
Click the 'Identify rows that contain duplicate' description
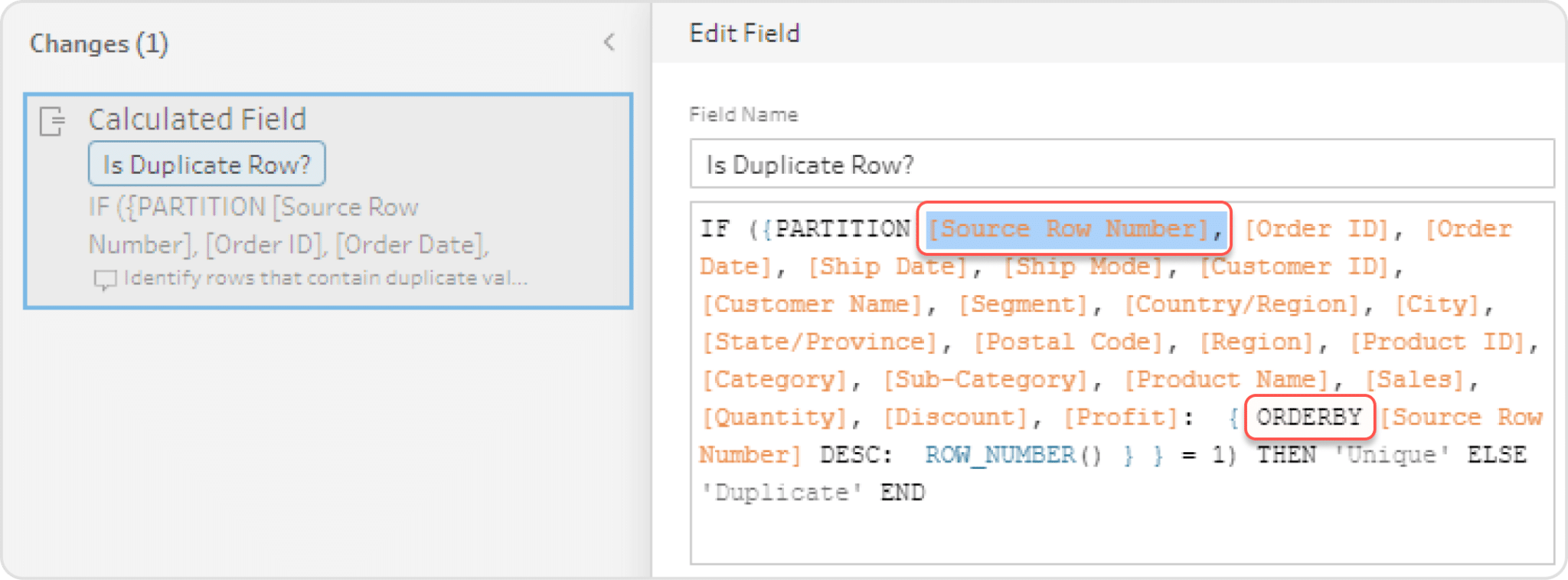pos(325,278)
